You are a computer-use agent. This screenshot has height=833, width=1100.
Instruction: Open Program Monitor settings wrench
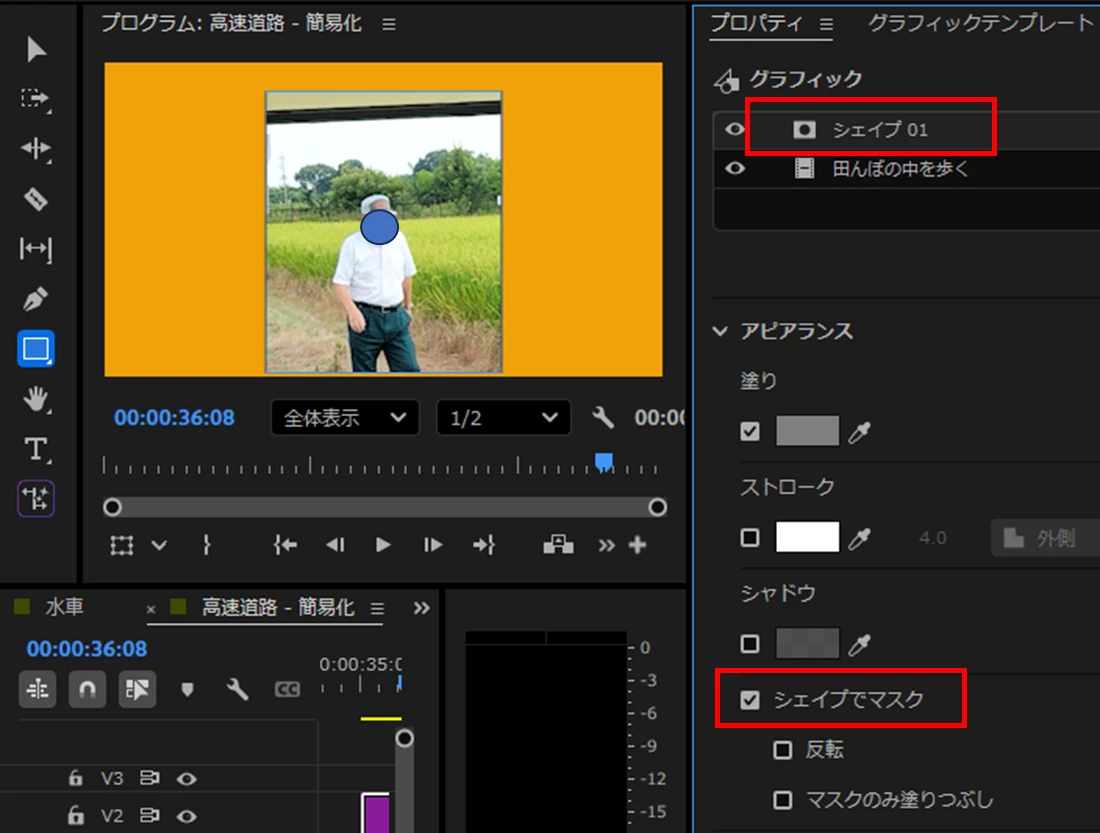(x=603, y=418)
